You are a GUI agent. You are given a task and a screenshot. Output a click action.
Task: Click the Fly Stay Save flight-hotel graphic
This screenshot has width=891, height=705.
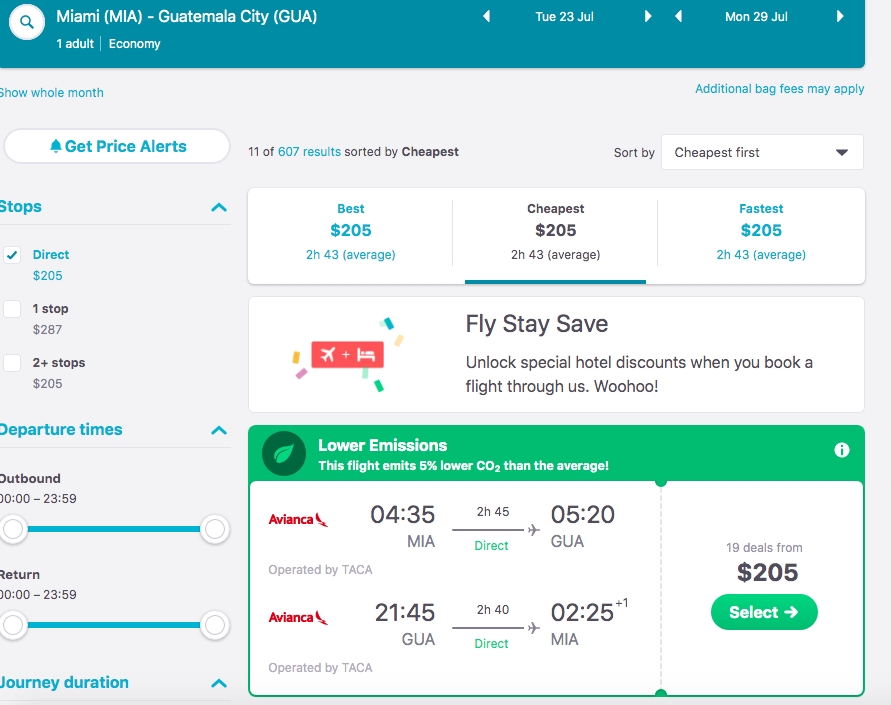[348, 355]
